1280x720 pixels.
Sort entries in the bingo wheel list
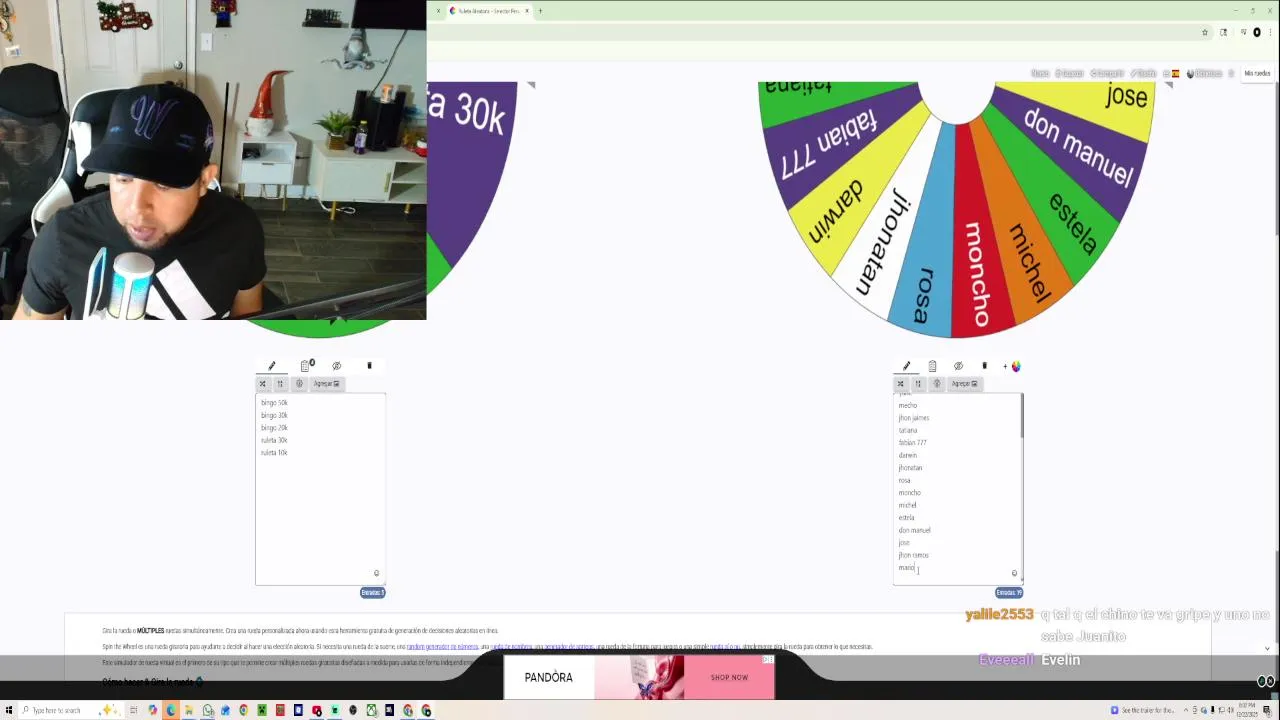point(280,384)
